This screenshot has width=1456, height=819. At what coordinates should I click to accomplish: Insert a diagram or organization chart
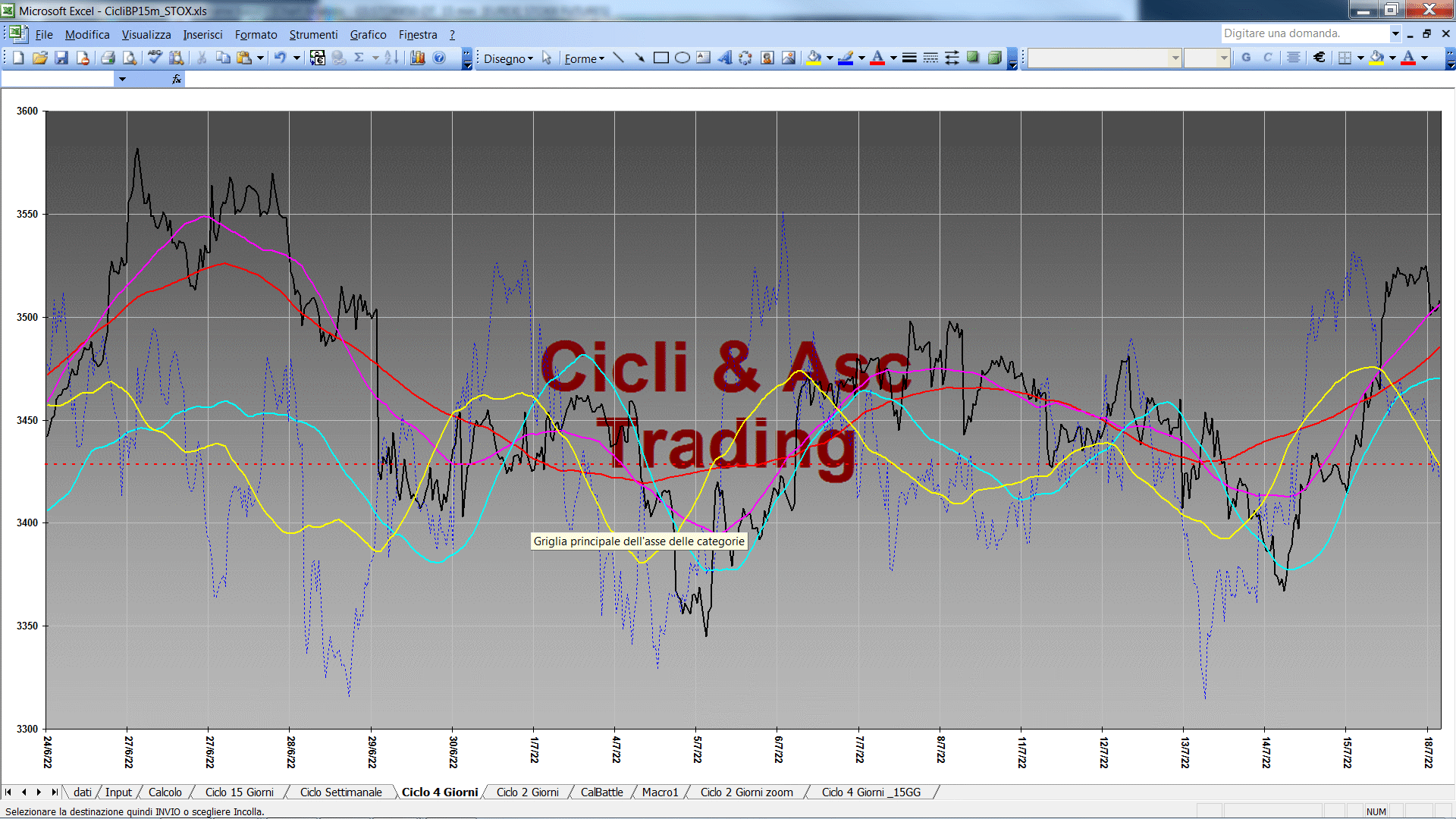click(x=746, y=58)
